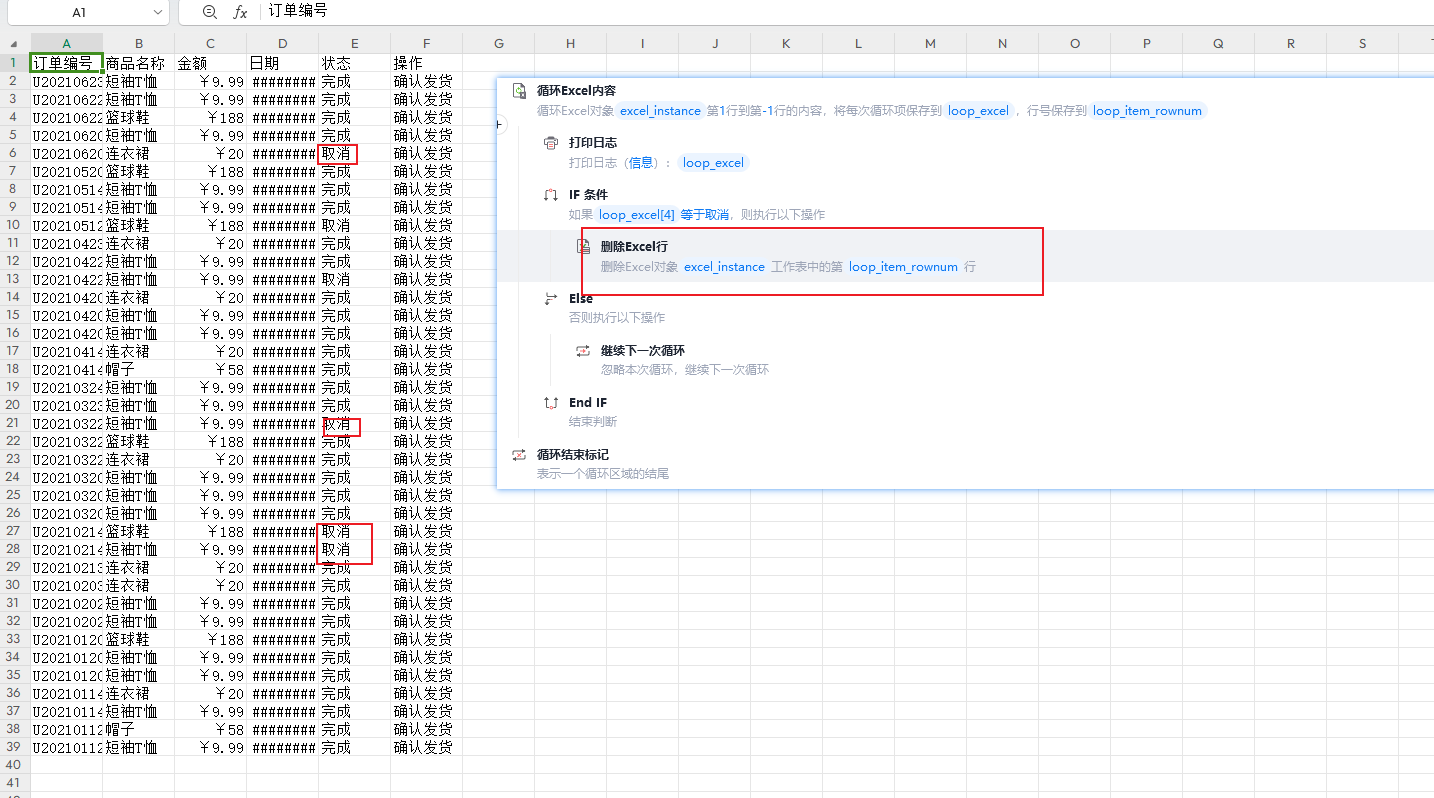Click the 删除Excel行 step icon
Image resolution: width=1434 pixels, height=798 pixels.
pyautogui.click(x=583, y=247)
